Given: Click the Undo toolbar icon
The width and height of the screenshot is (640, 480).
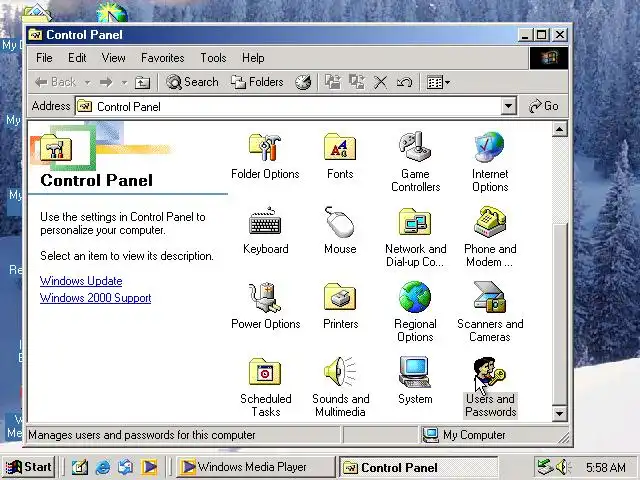Looking at the screenshot, I should click(404, 82).
